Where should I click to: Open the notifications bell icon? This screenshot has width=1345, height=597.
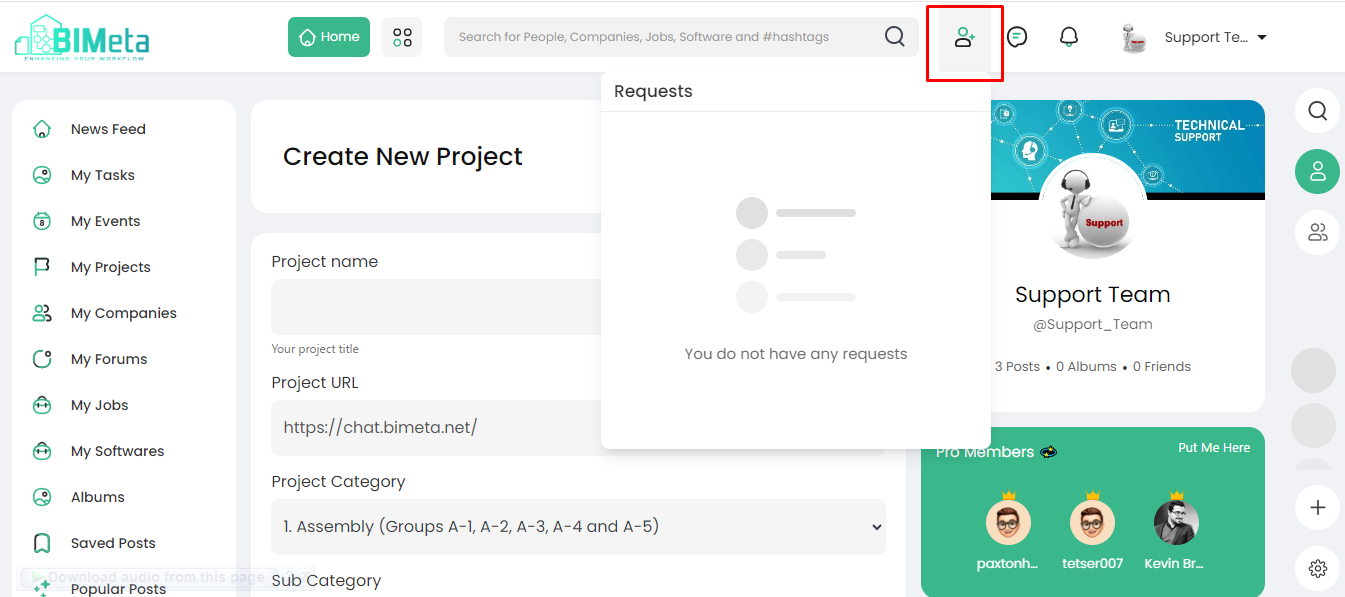[1069, 37]
